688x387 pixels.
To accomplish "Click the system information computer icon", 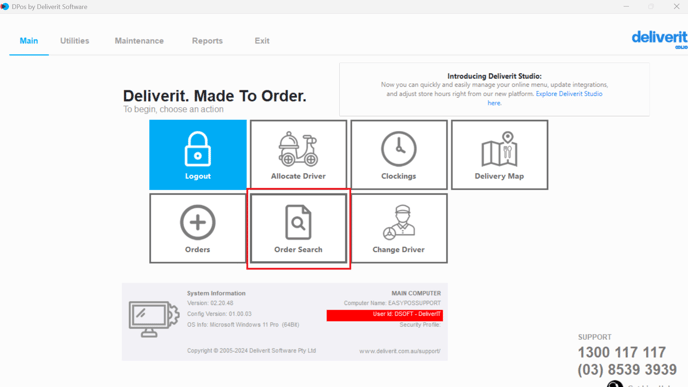I will pos(154,319).
